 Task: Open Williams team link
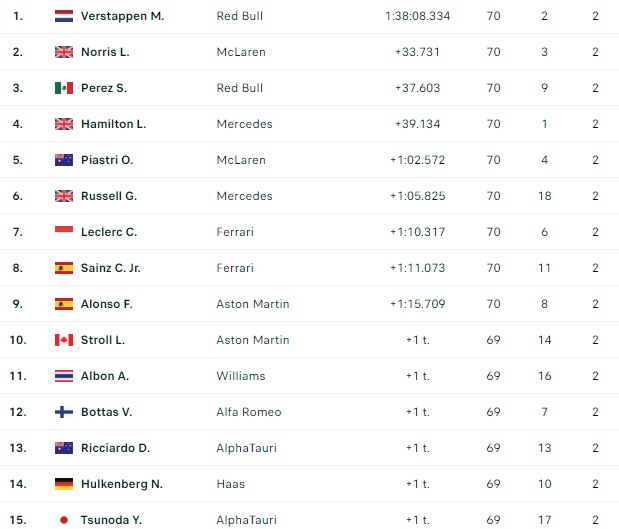(240, 376)
